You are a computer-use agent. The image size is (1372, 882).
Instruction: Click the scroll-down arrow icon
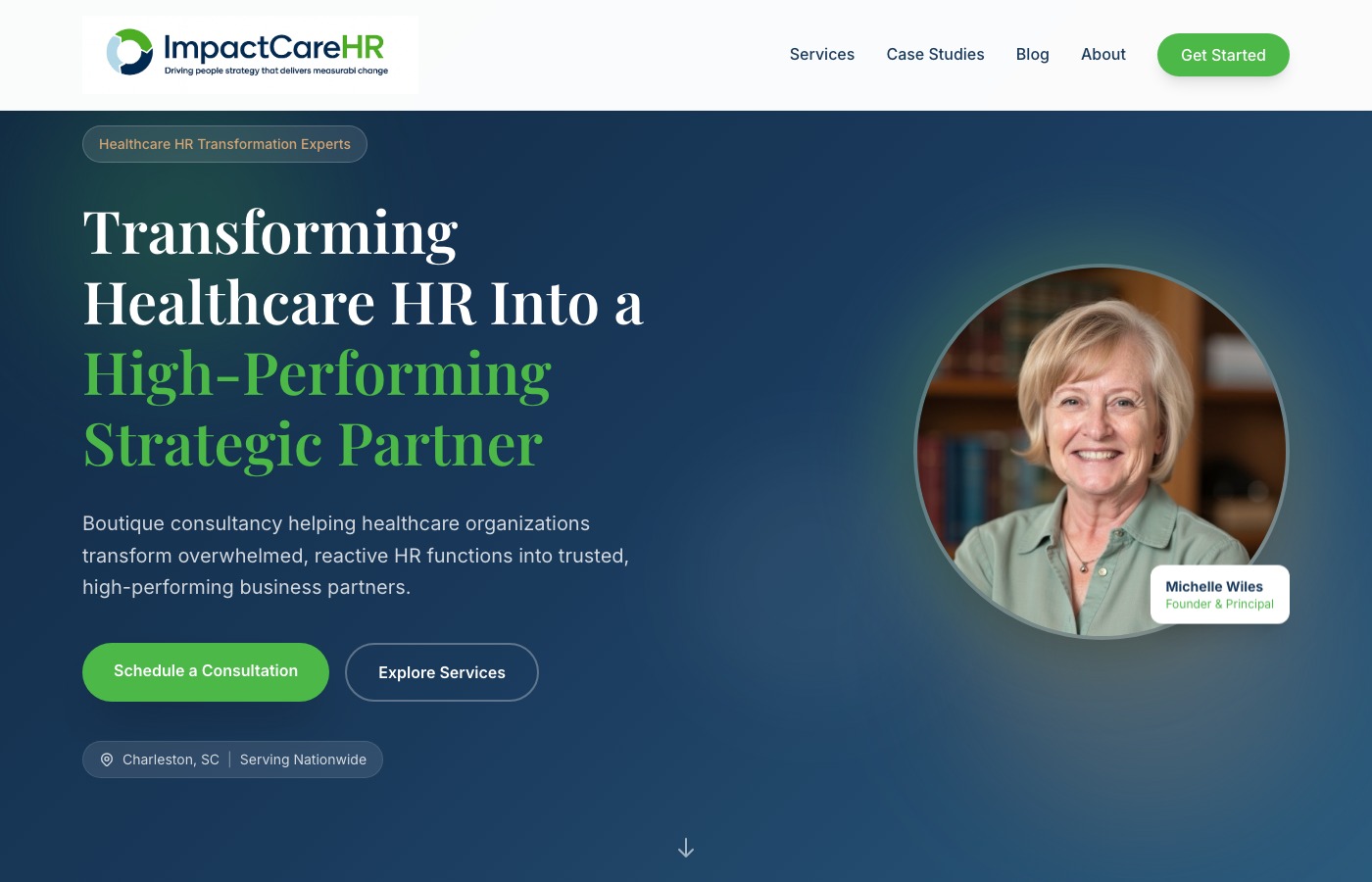686,848
